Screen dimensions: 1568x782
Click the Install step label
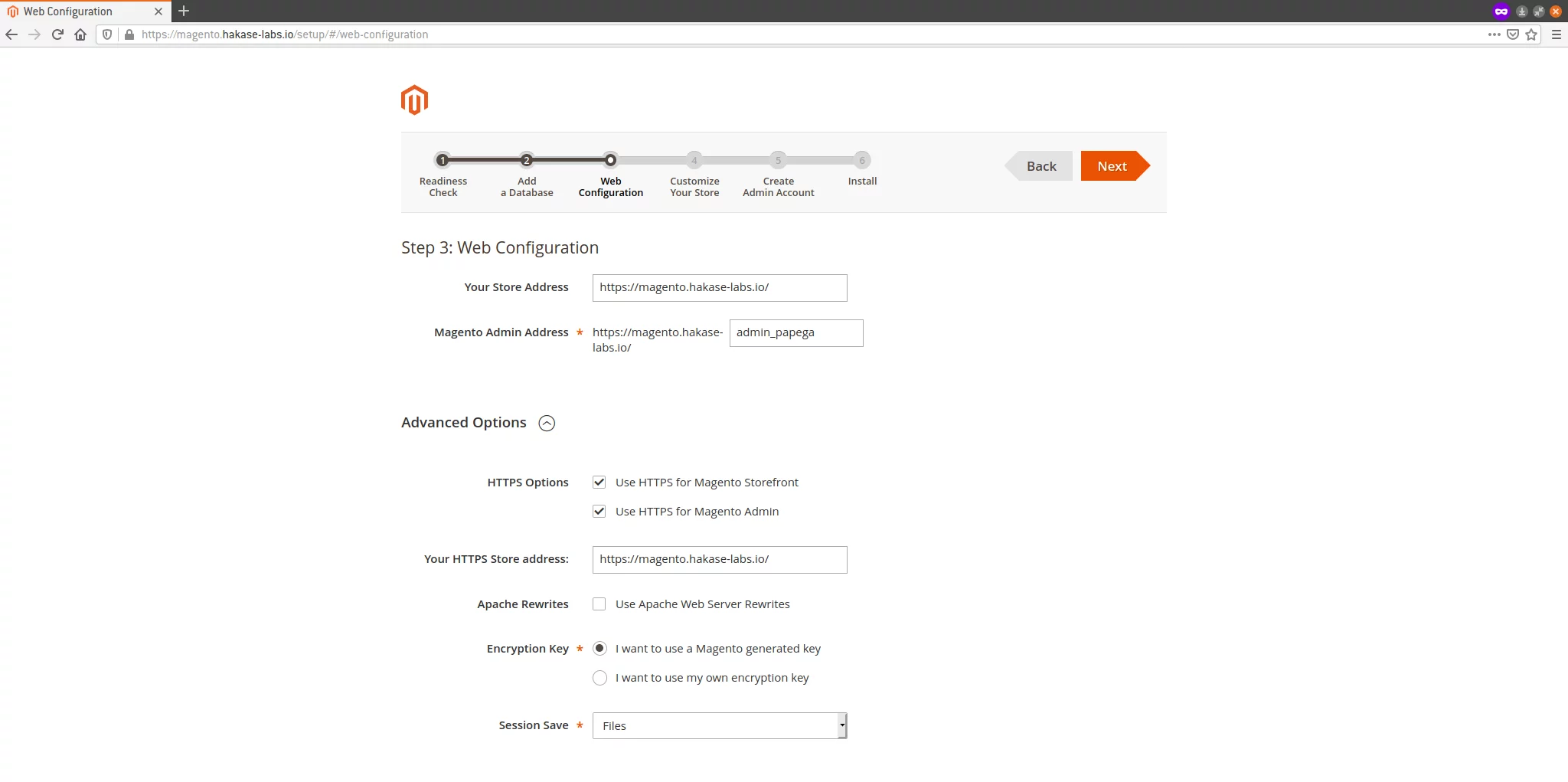(x=862, y=182)
